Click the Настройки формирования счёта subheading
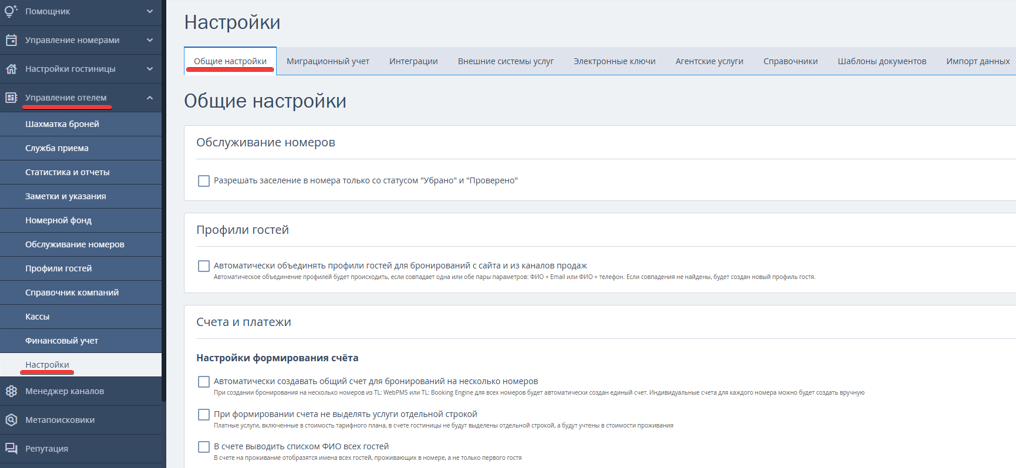Image resolution: width=1016 pixels, height=468 pixels. point(277,358)
